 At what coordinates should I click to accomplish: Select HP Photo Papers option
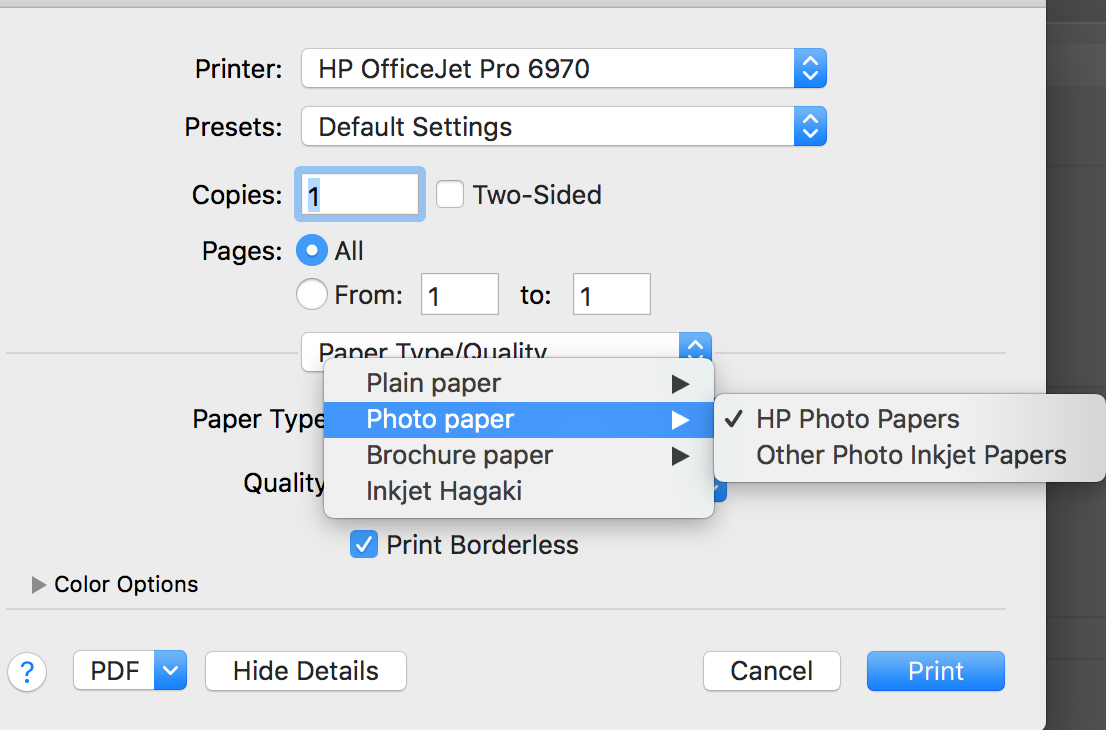click(x=857, y=420)
